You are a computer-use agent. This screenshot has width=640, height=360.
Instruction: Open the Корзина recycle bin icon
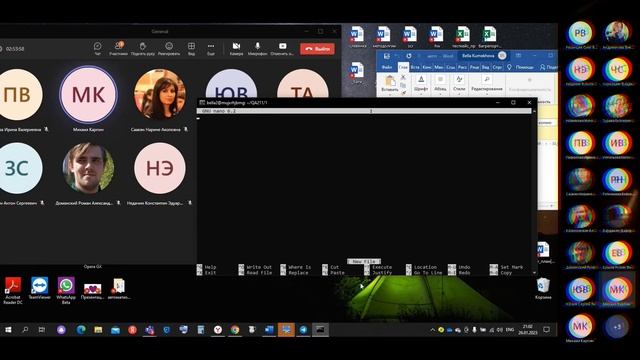pos(543,289)
